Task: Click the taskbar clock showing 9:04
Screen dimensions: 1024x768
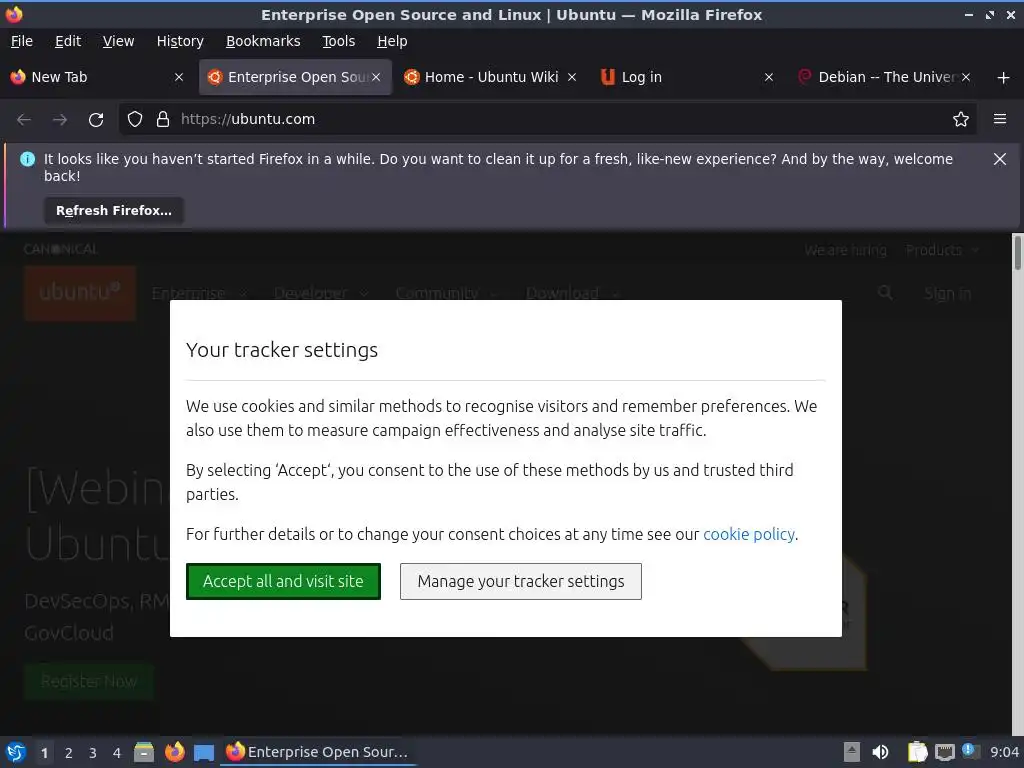Action: click(1004, 752)
